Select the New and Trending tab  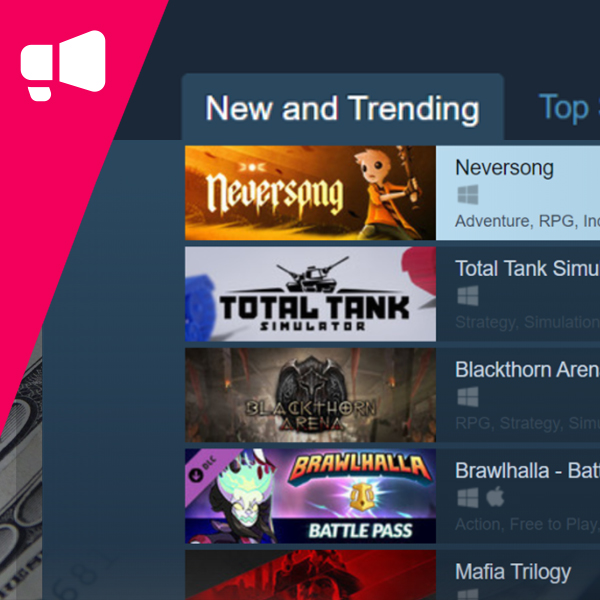342,108
